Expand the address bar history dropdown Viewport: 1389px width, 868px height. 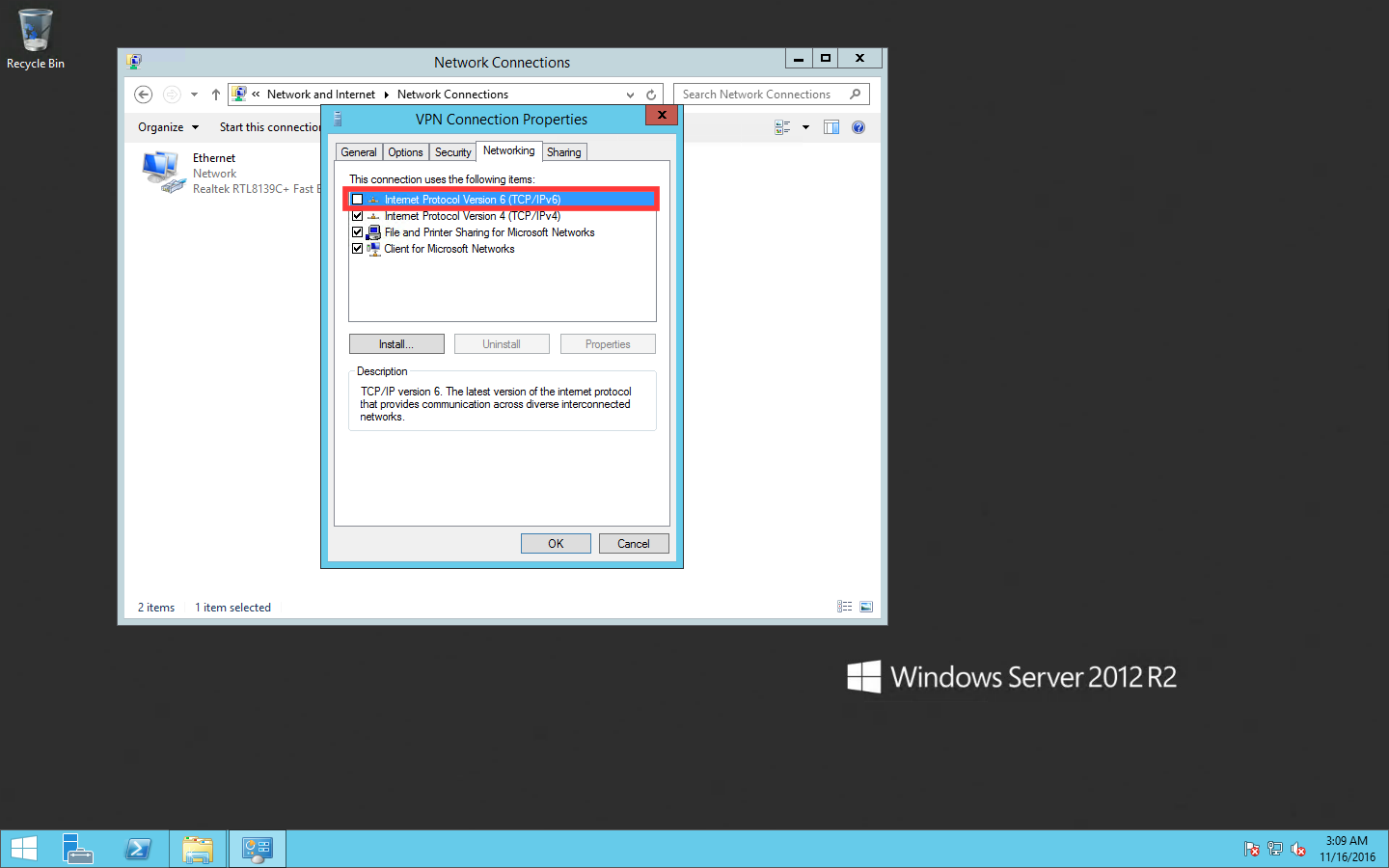[x=630, y=95]
